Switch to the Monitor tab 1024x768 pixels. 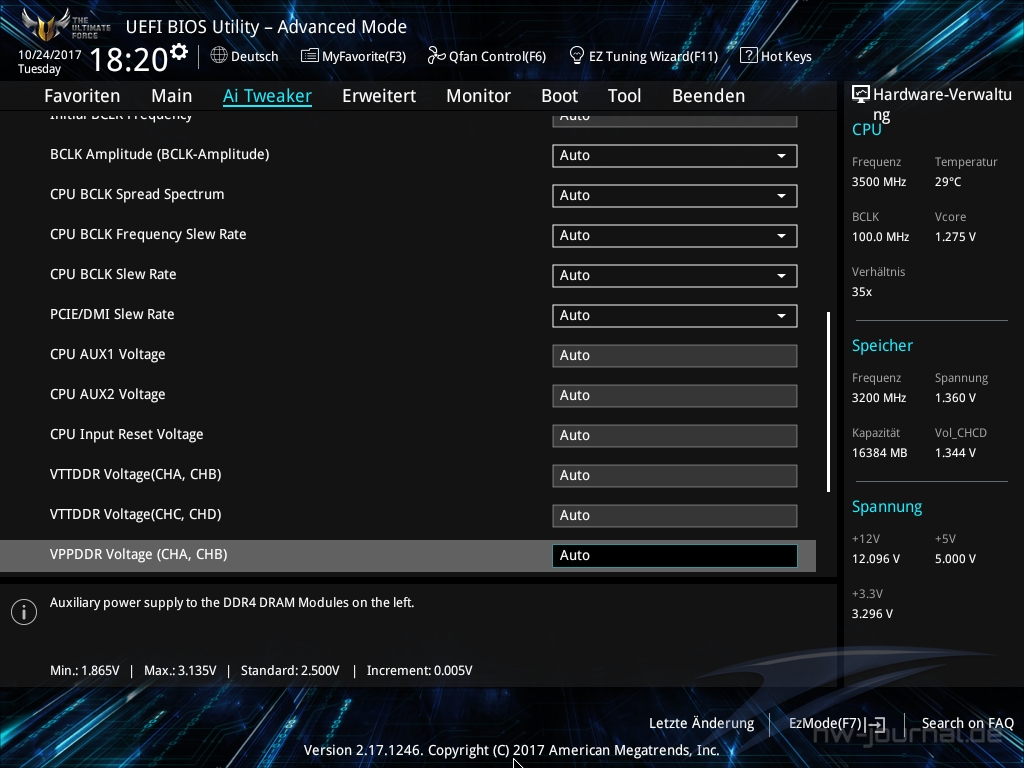[x=478, y=96]
